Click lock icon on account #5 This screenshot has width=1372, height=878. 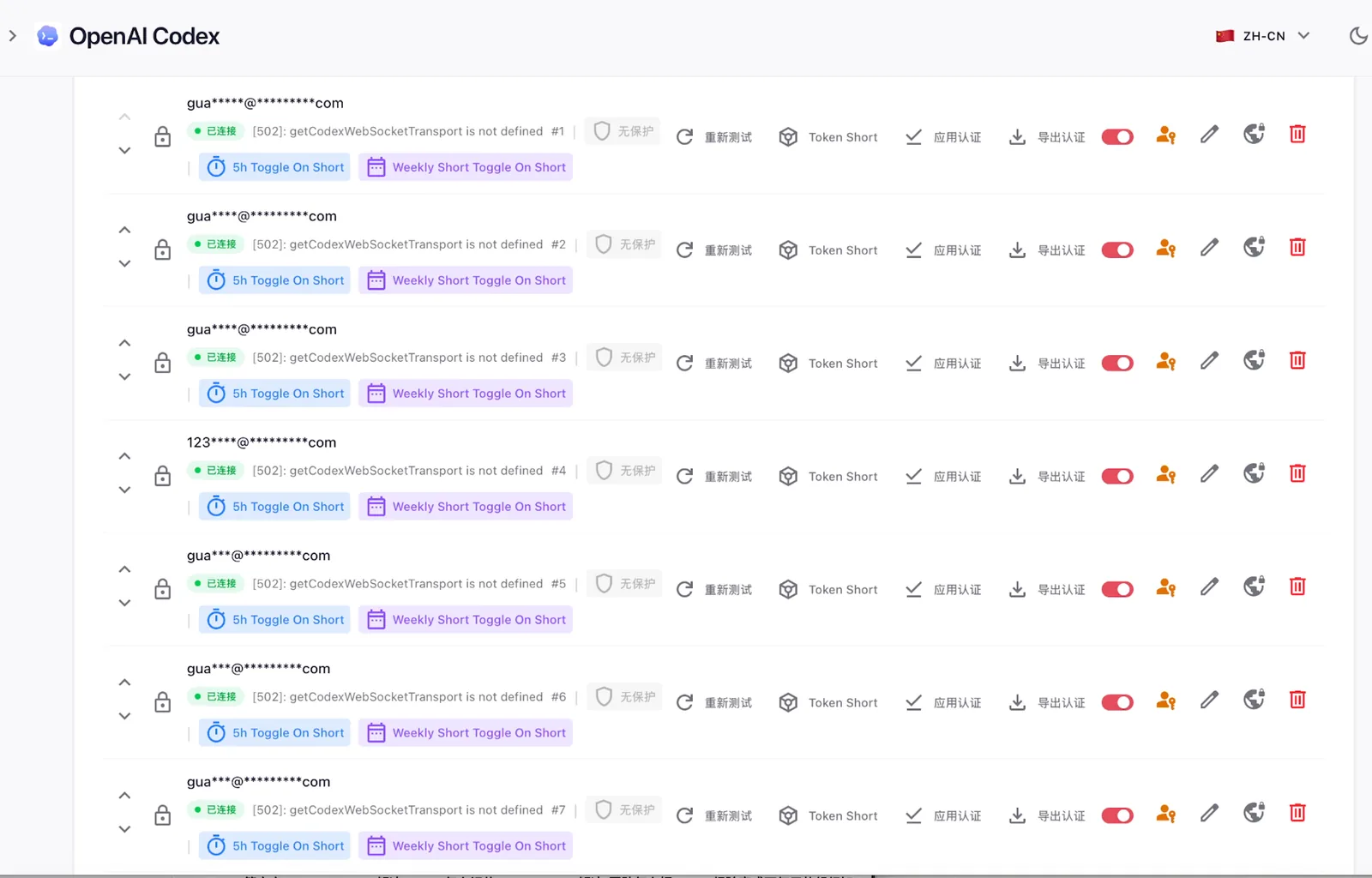(x=162, y=588)
